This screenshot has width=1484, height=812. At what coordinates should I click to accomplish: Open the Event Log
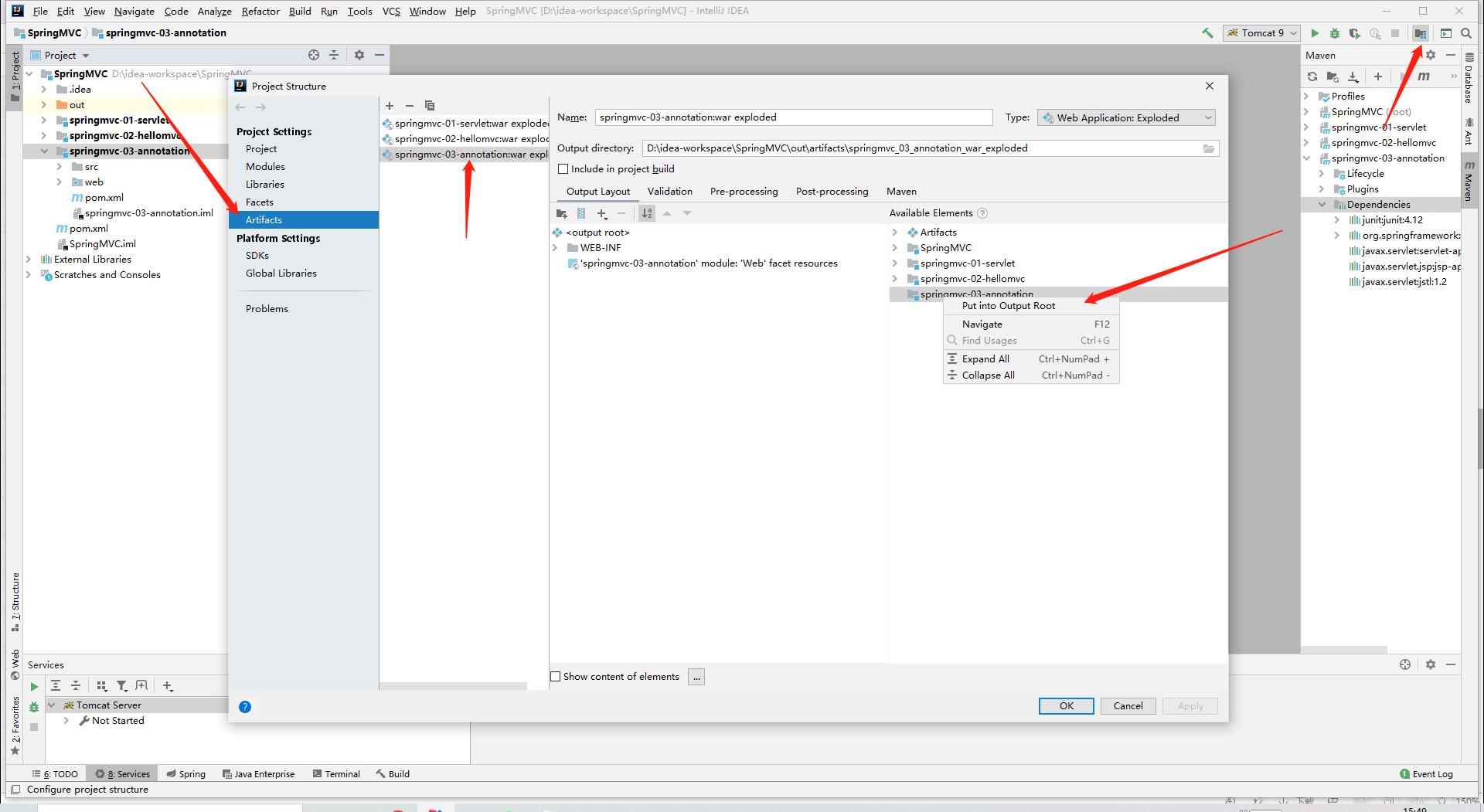pos(1426,773)
